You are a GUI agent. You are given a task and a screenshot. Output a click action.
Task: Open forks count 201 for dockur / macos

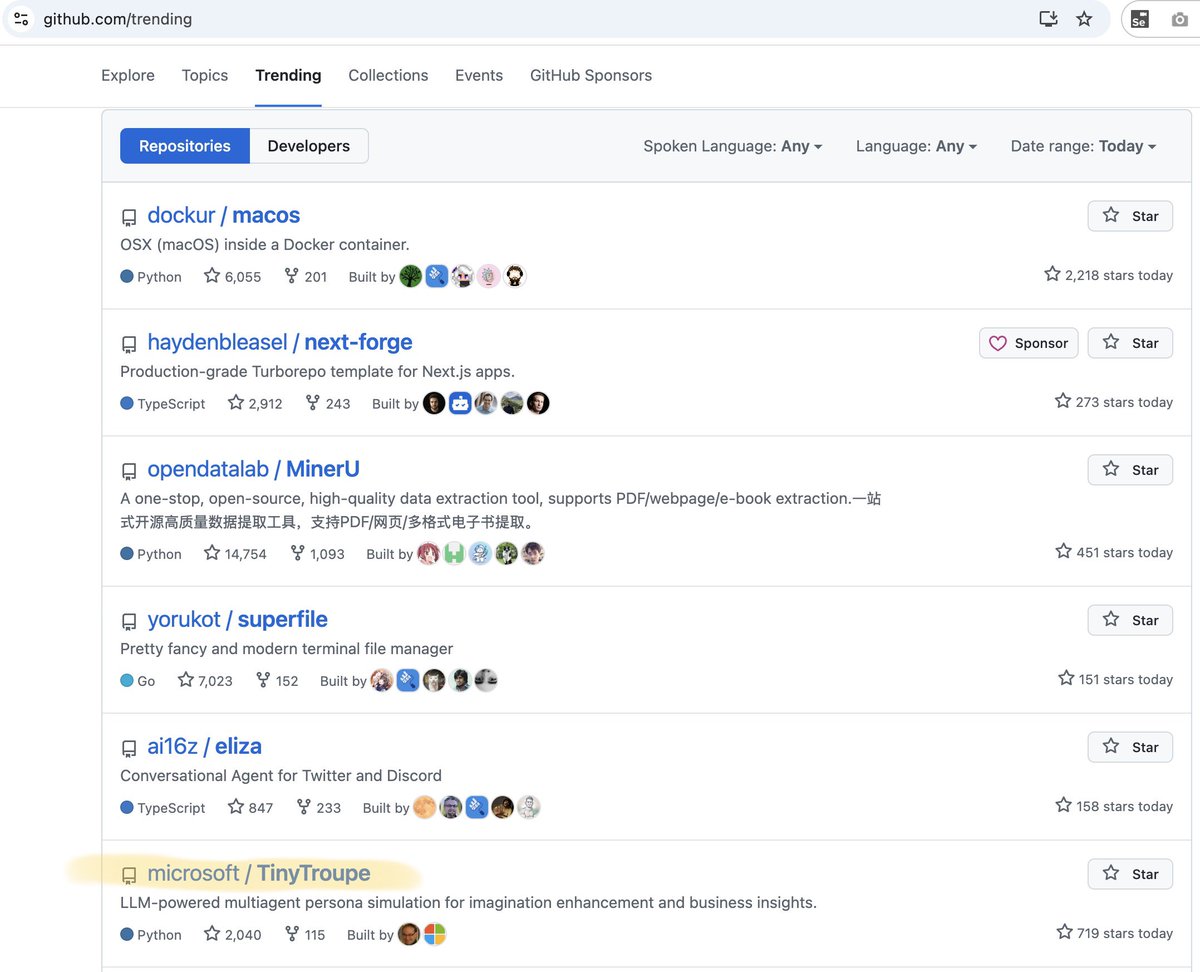pyautogui.click(x=306, y=276)
